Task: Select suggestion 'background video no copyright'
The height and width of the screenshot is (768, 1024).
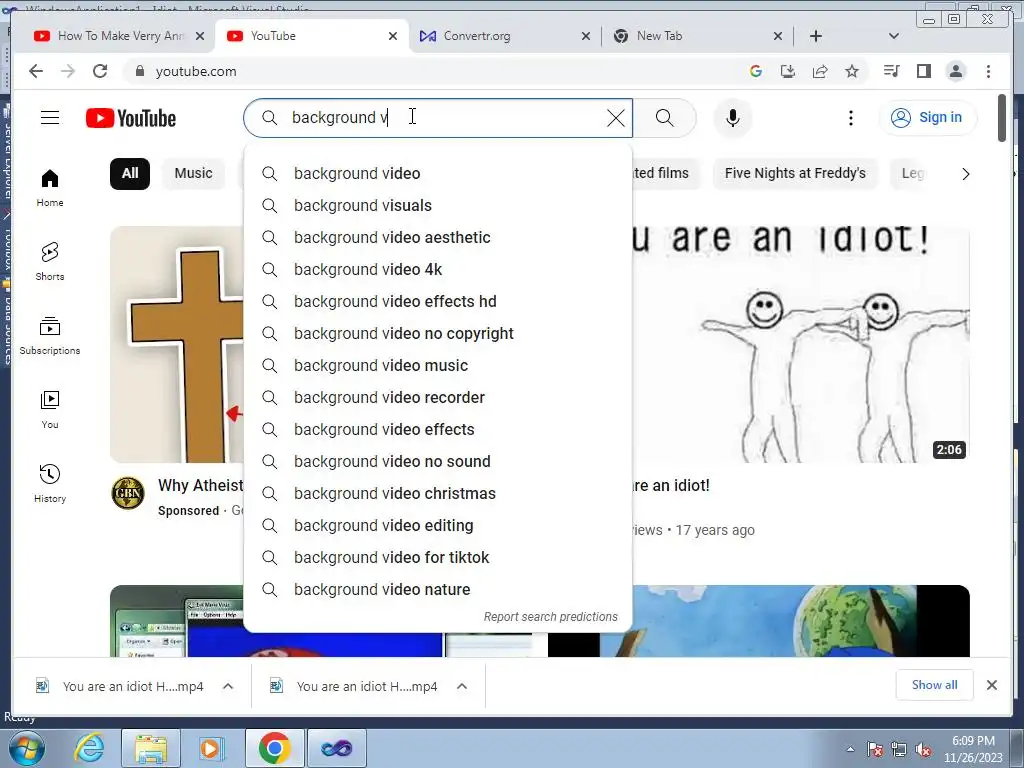Action: click(x=438, y=333)
